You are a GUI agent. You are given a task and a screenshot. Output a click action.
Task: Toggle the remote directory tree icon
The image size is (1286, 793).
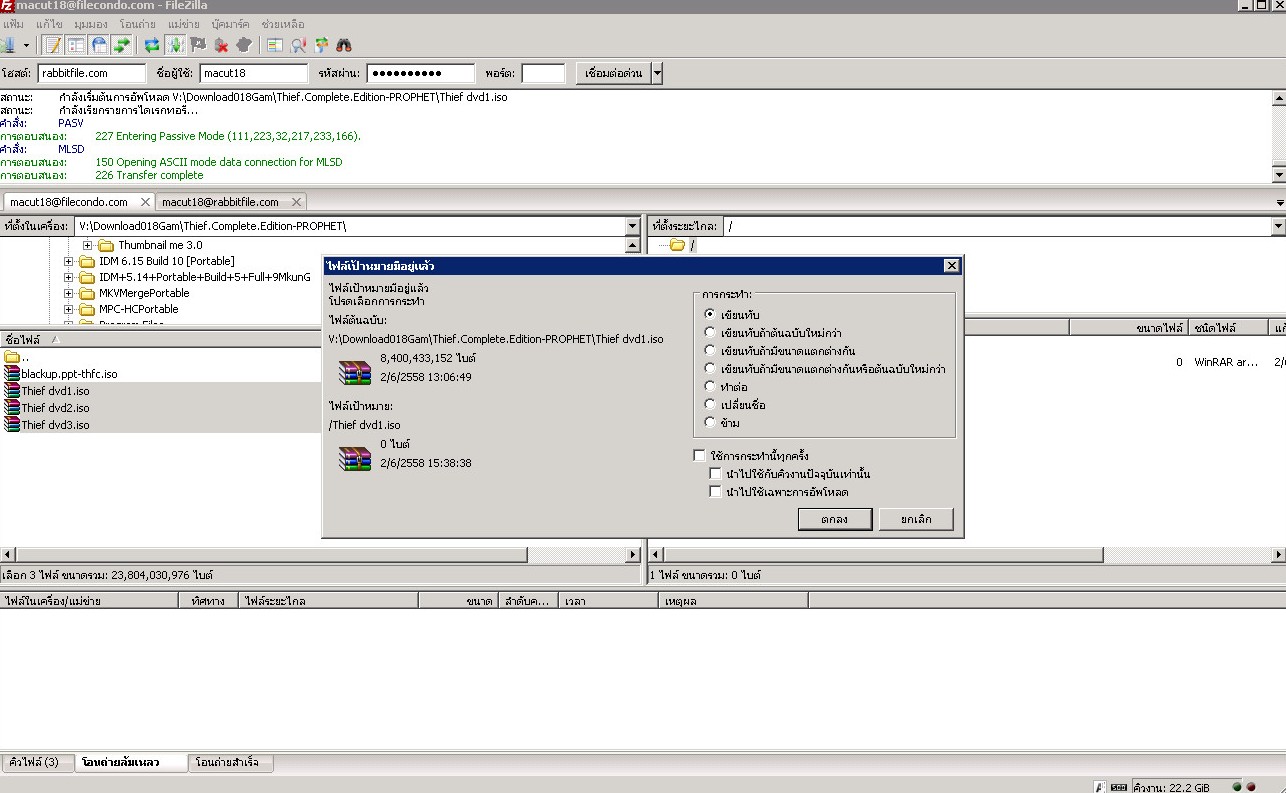pos(99,45)
